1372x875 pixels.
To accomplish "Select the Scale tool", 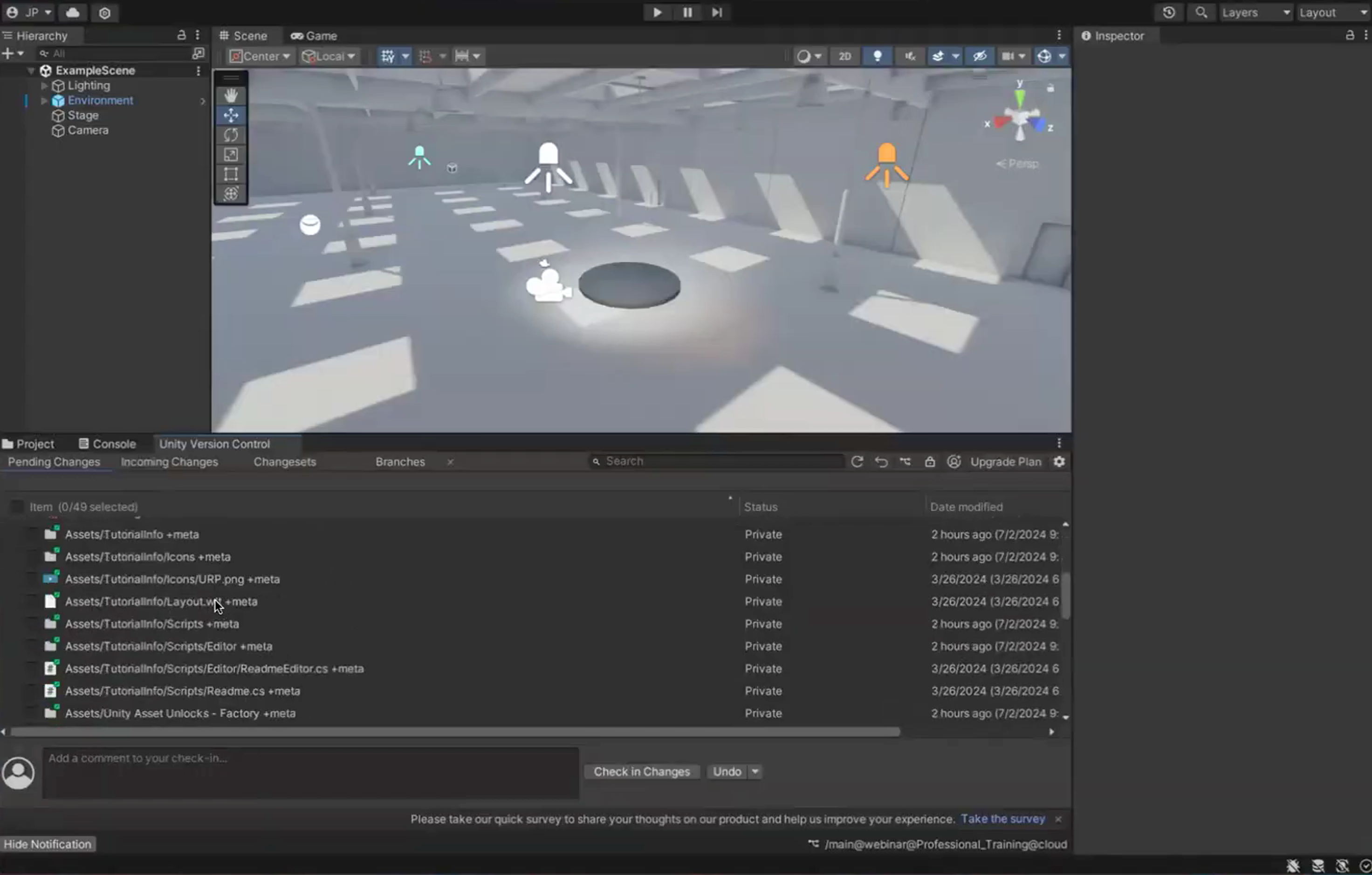I will click(231, 154).
